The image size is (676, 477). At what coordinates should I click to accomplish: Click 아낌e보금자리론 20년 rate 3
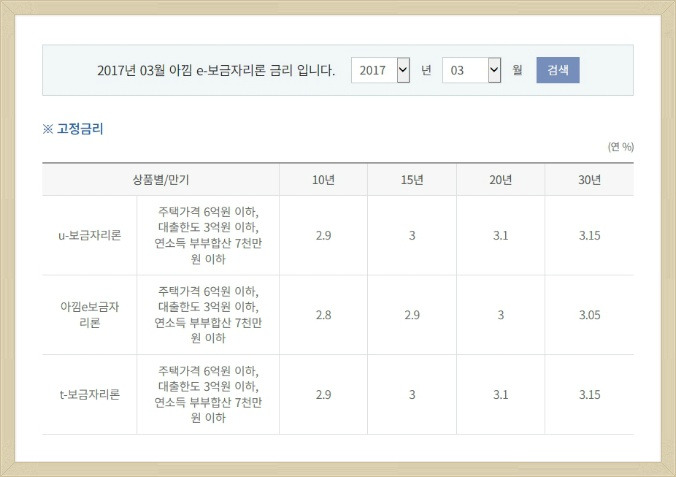coord(501,315)
